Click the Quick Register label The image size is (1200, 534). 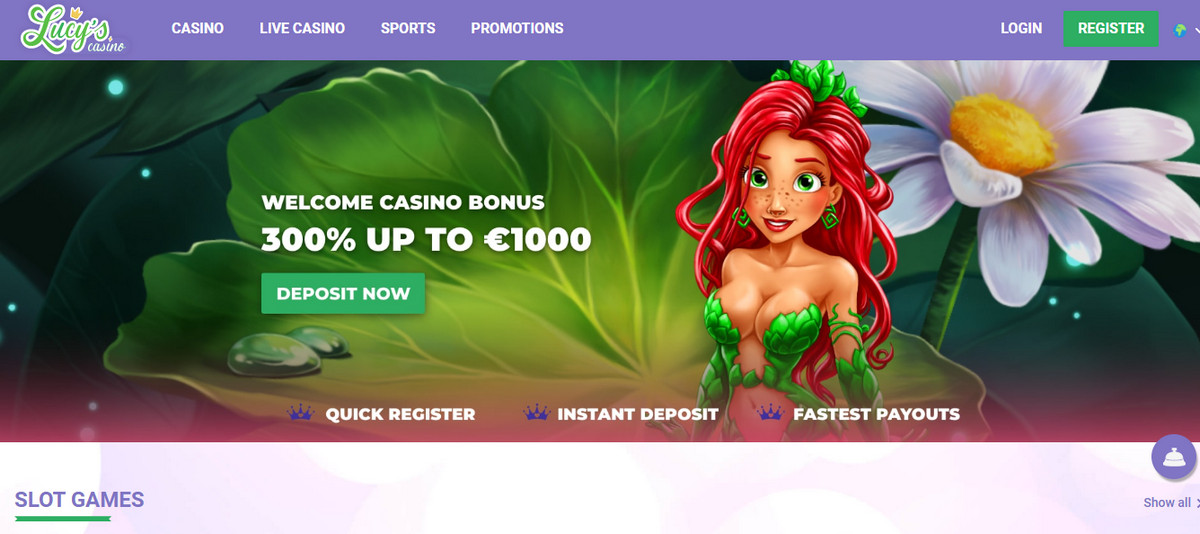(400, 414)
